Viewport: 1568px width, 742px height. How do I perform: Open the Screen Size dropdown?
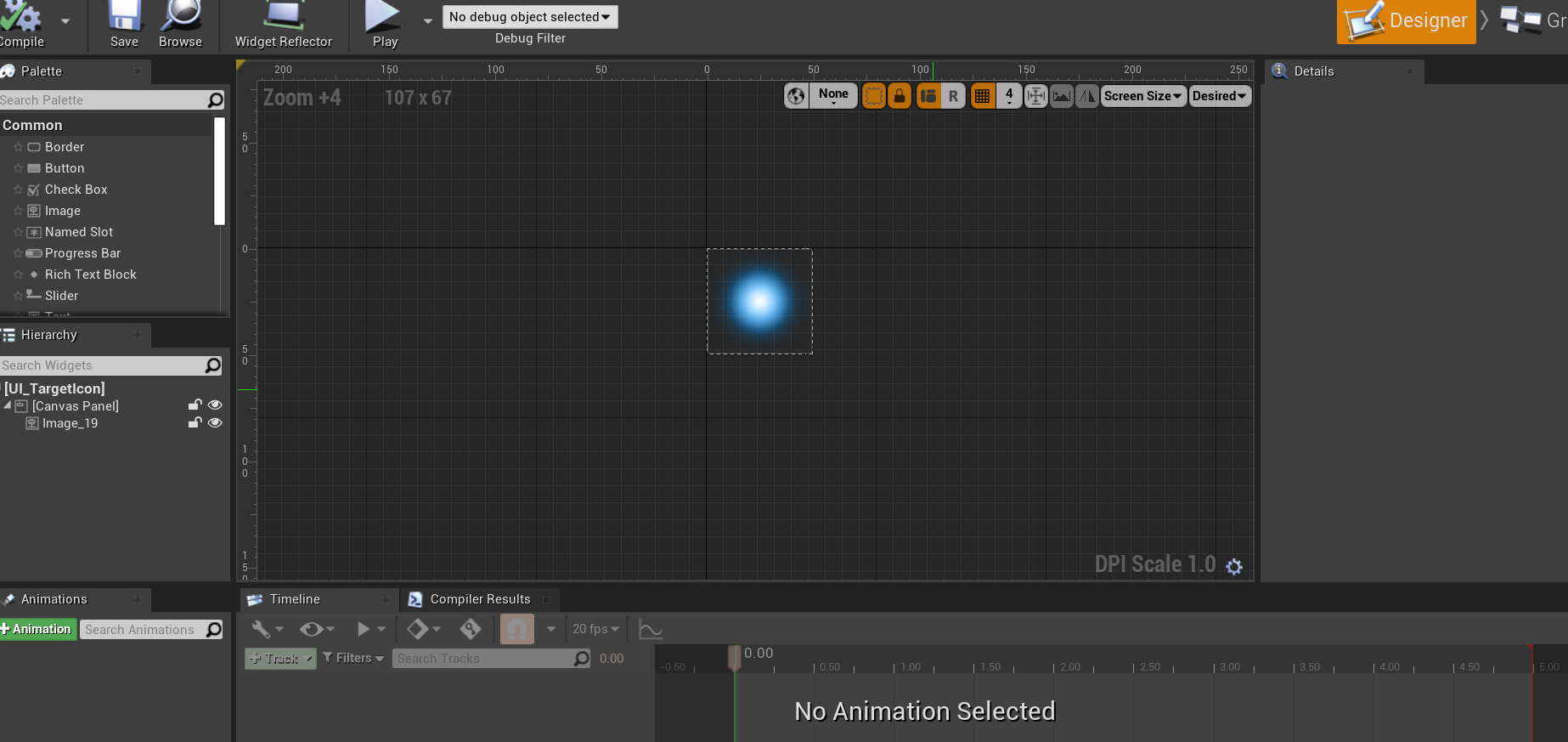(1143, 96)
